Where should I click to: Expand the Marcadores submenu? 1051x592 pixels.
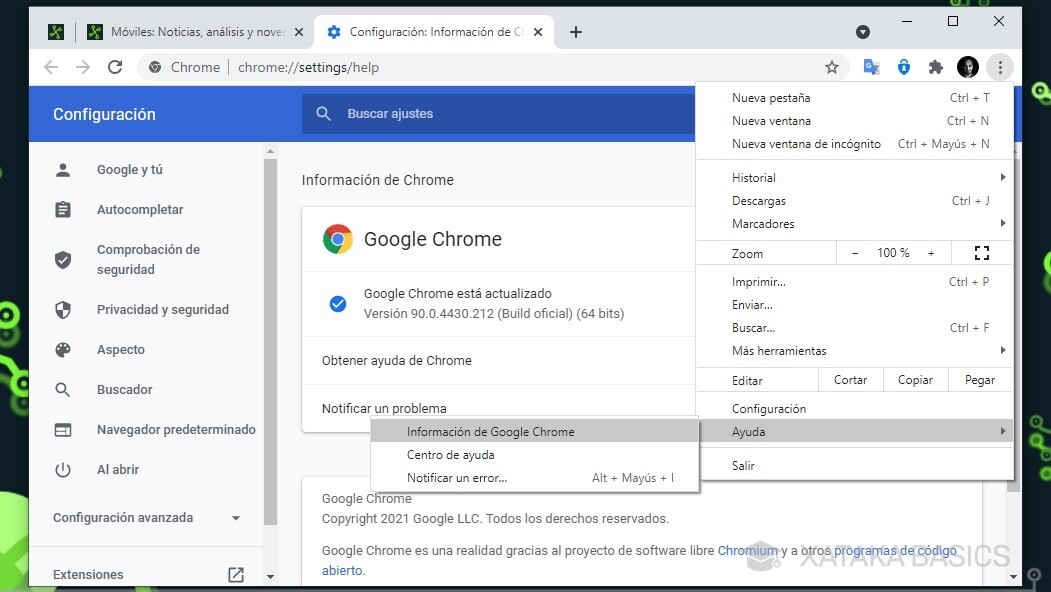click(x=764, y=223)
